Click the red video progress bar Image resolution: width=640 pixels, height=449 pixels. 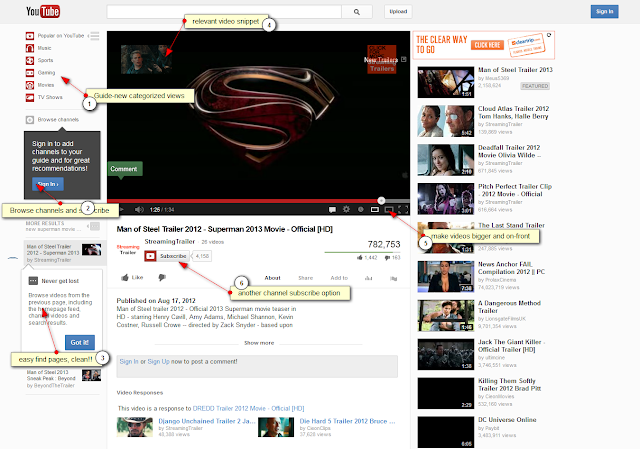click(244, 201)
